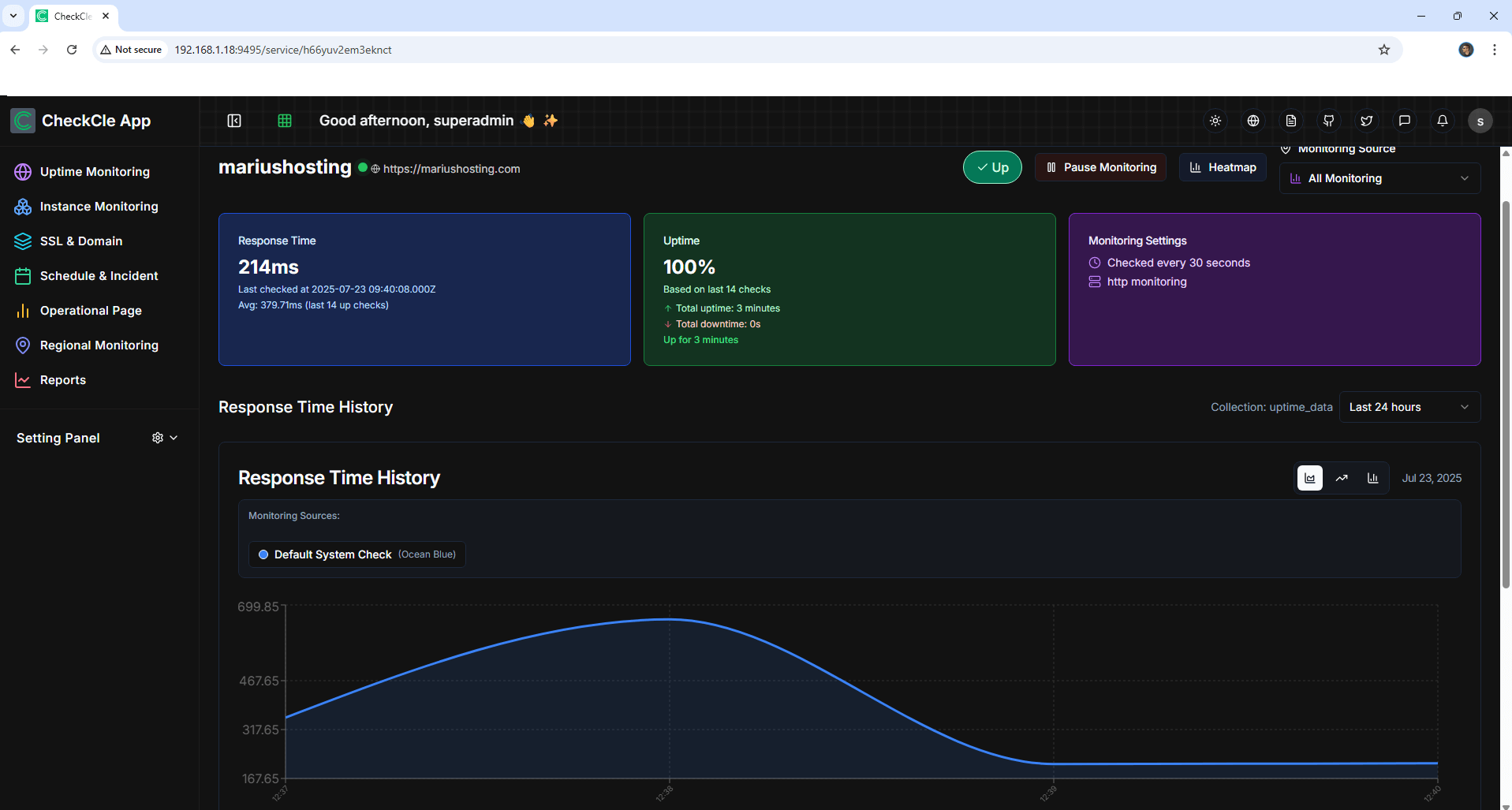Toggle light theme with the sun icon
The height and width of the screenshot is (810, 1512).
coord(1215,121)
